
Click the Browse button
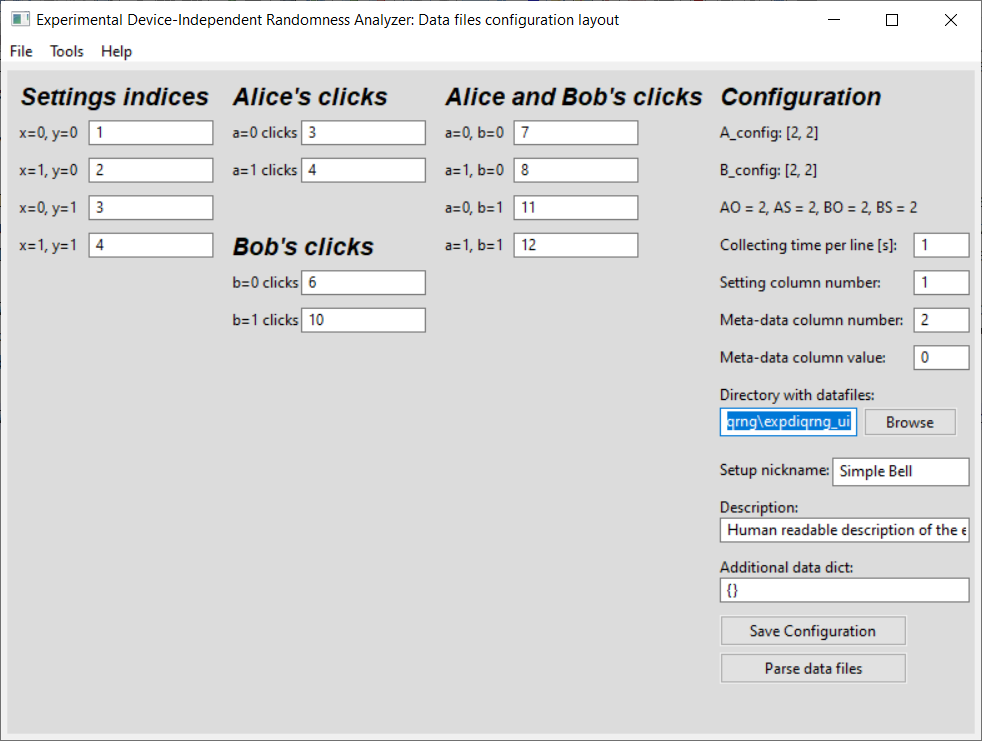(910, 422)
